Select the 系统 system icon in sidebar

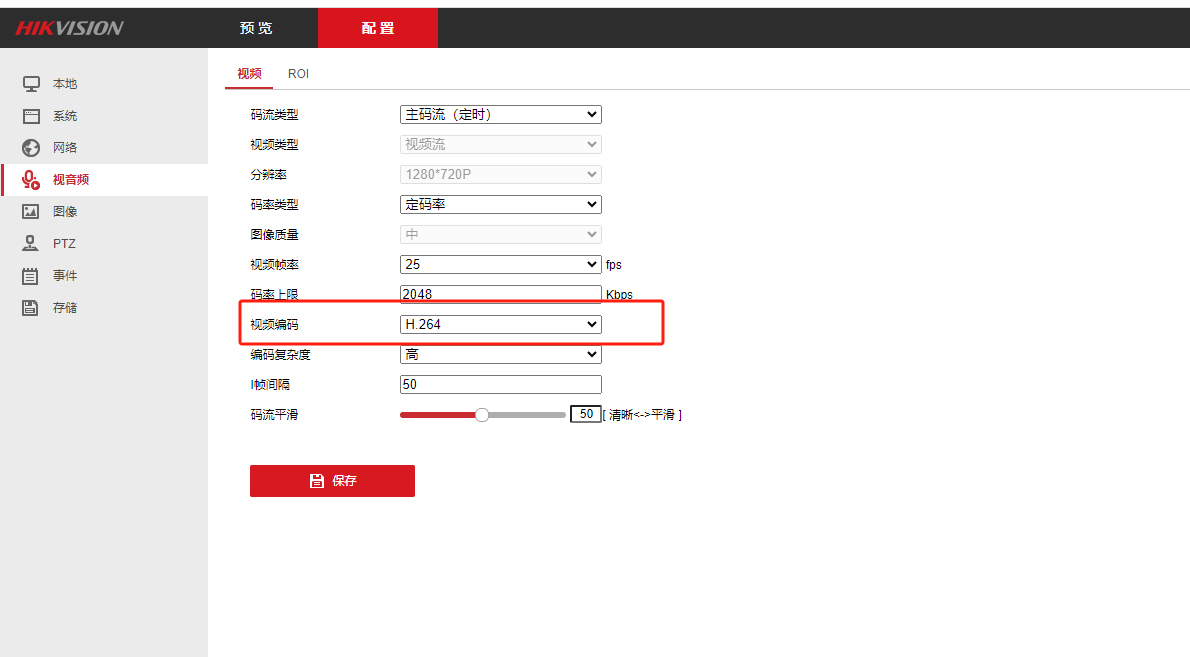coord(31,116)
